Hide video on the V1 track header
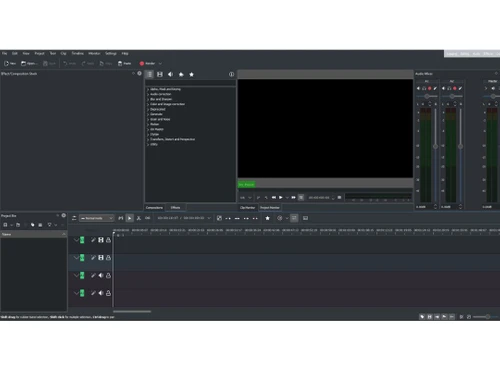 coord(101,258)
